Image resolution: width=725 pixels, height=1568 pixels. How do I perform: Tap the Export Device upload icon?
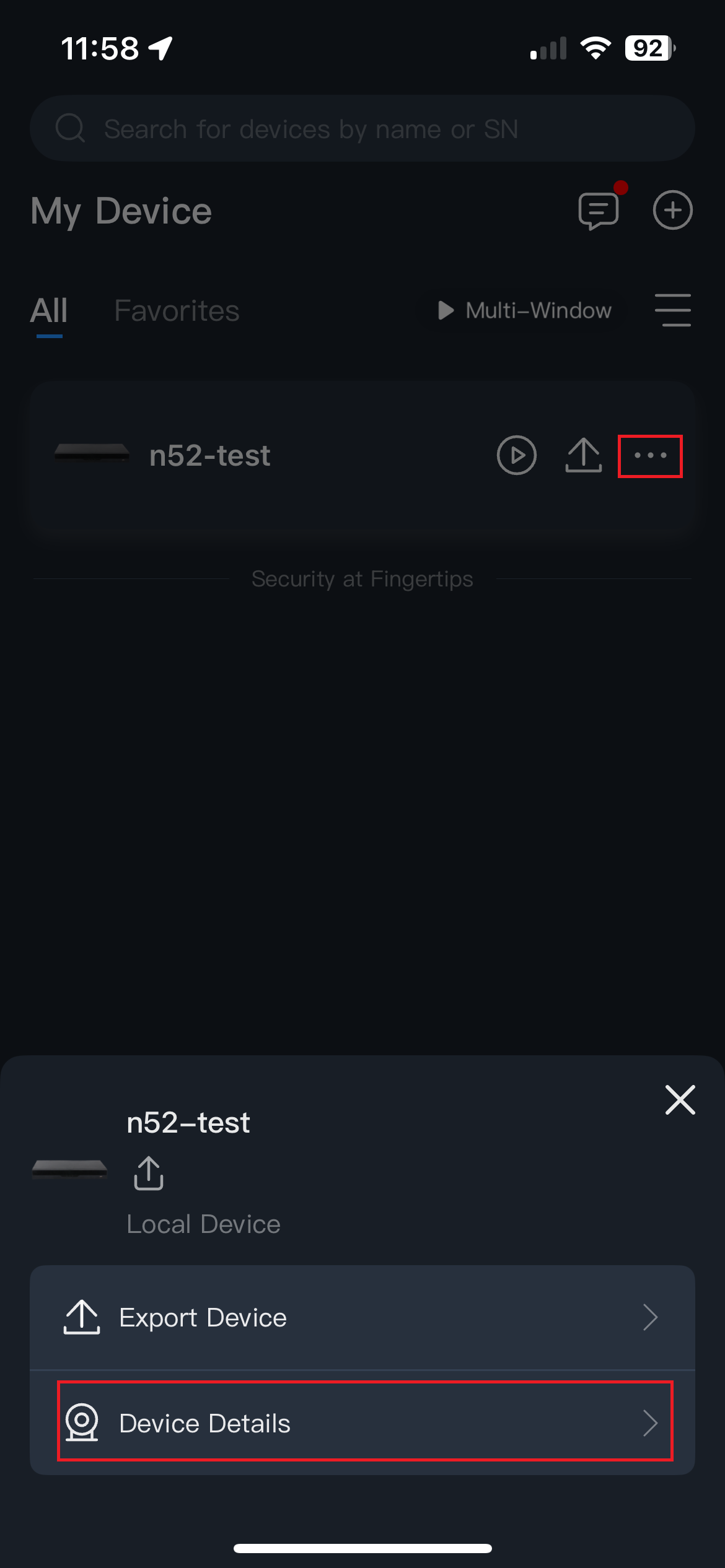pos(82,1317)
